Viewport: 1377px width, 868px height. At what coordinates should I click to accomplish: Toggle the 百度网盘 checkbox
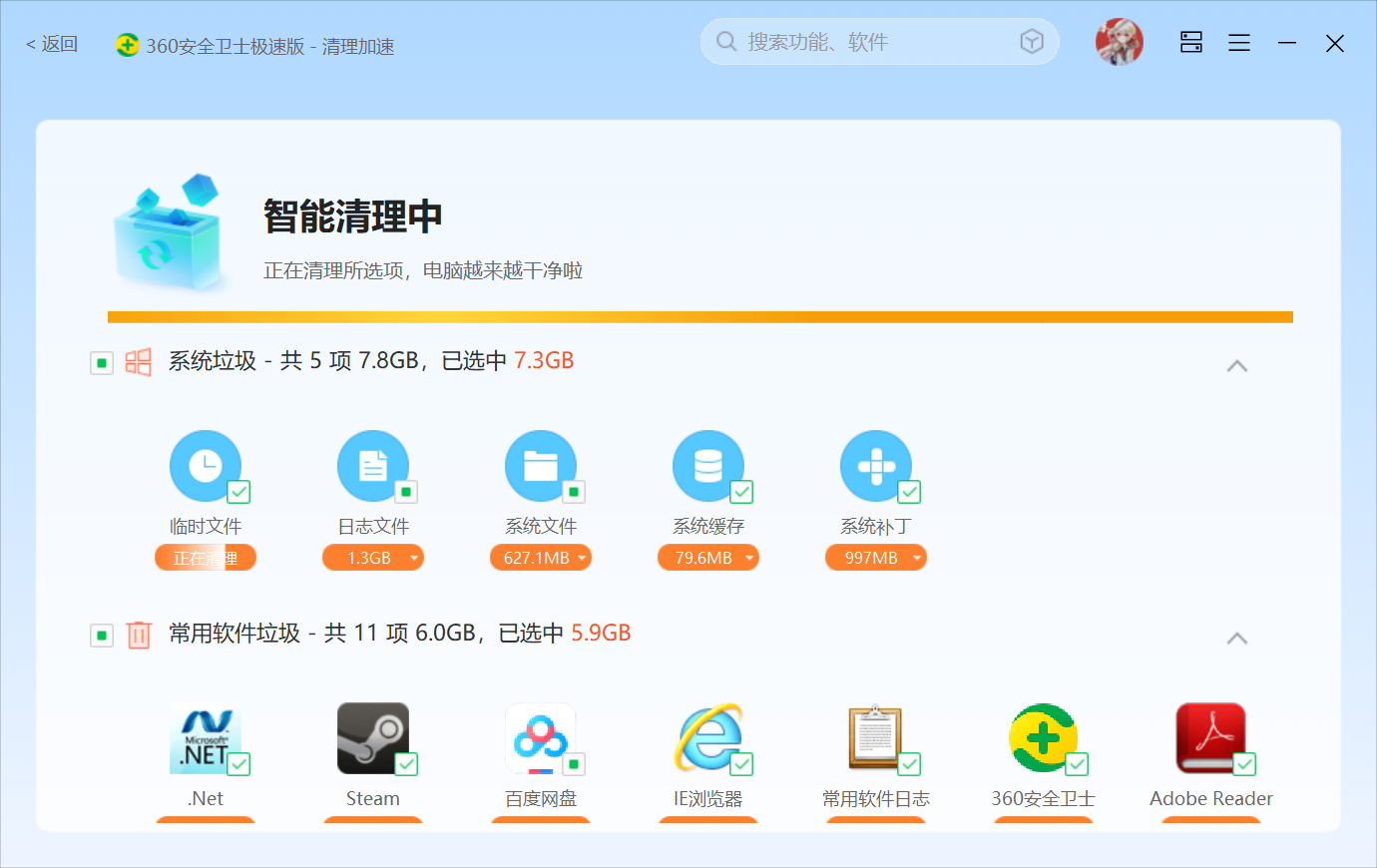(x=574, y=764)
